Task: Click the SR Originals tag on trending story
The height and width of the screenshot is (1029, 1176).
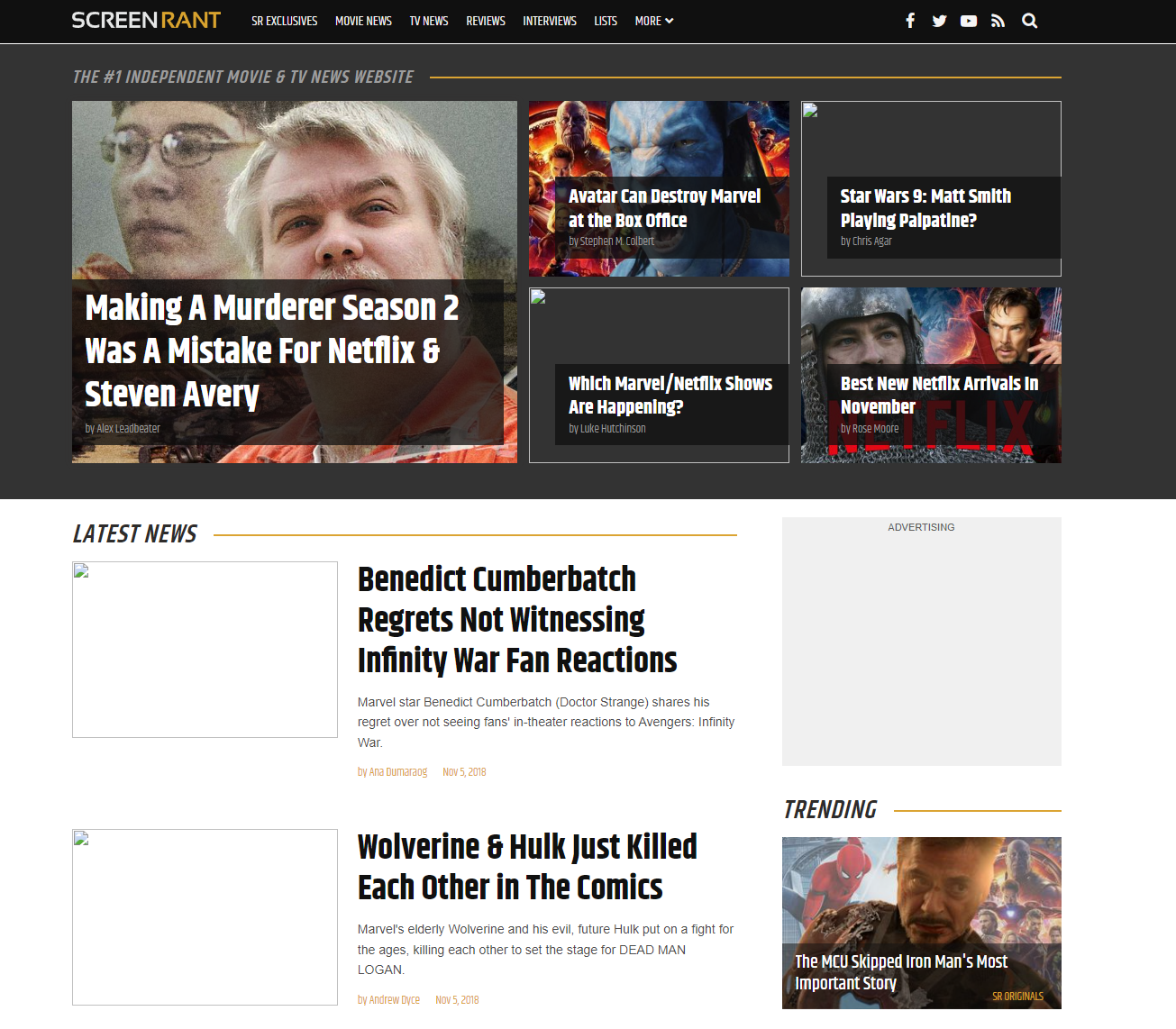Action: (x=1017, y=997)
